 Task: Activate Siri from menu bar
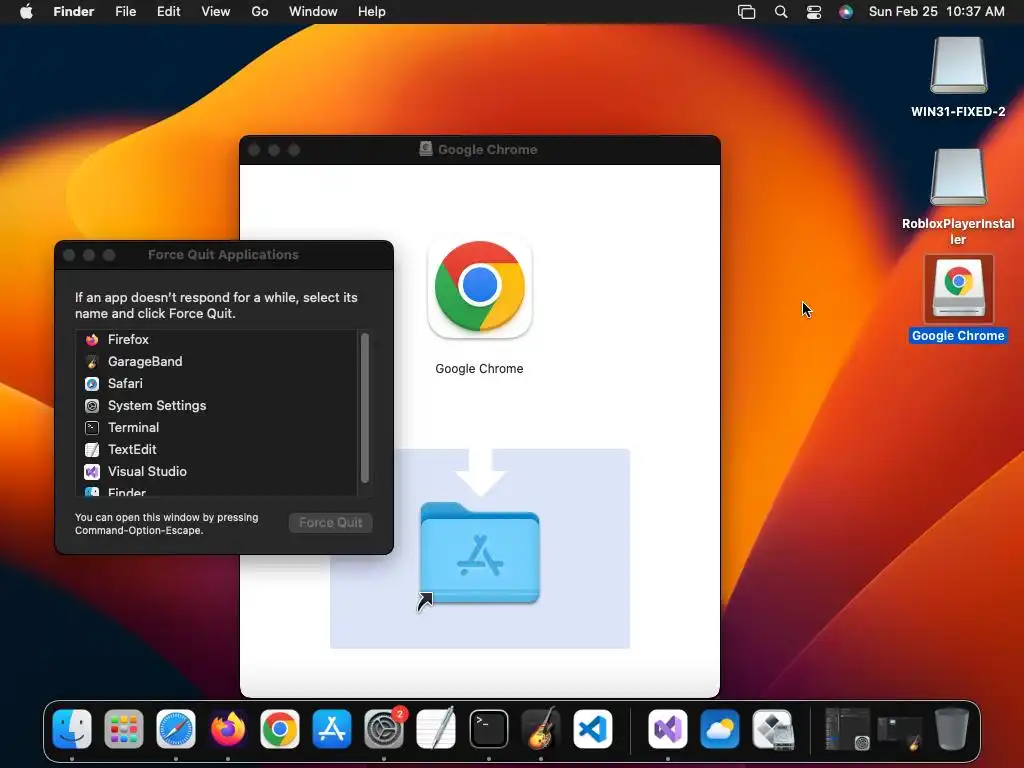pos(846,12)
